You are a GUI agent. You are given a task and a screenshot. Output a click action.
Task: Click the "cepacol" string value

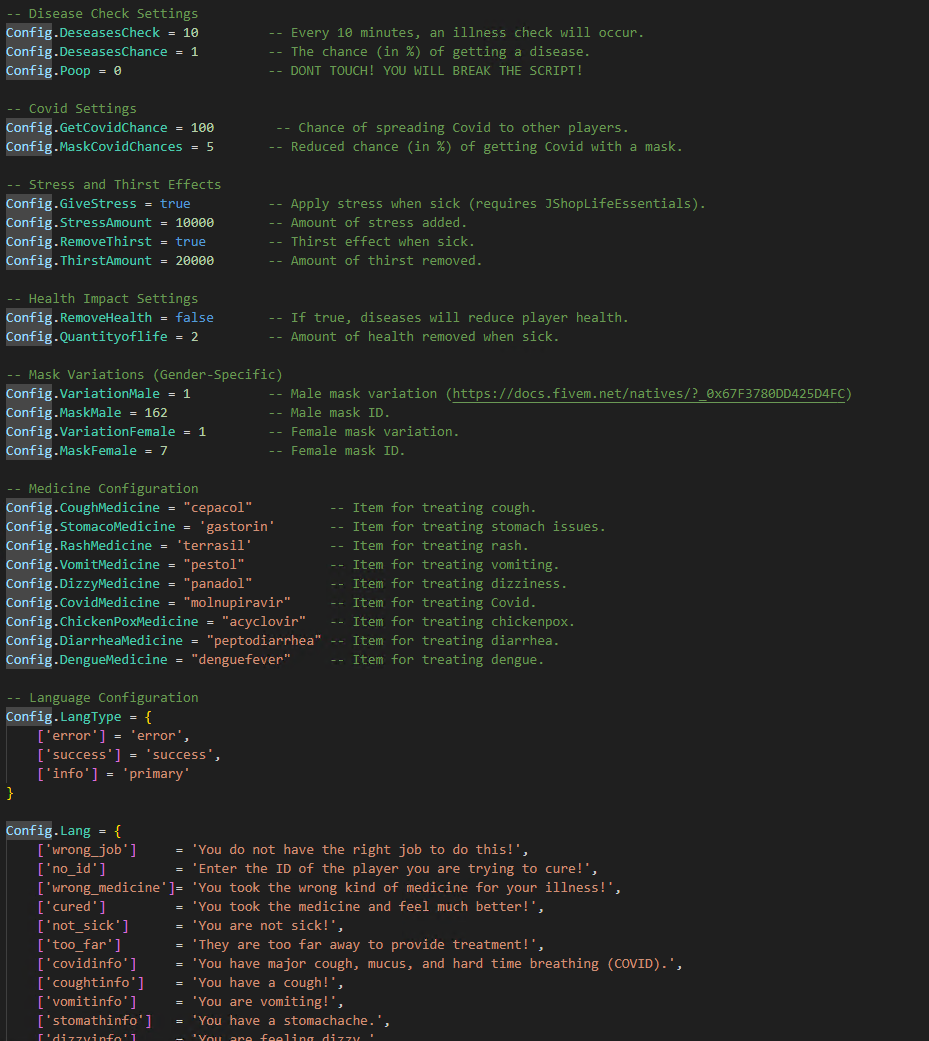(x=218, y=508)
